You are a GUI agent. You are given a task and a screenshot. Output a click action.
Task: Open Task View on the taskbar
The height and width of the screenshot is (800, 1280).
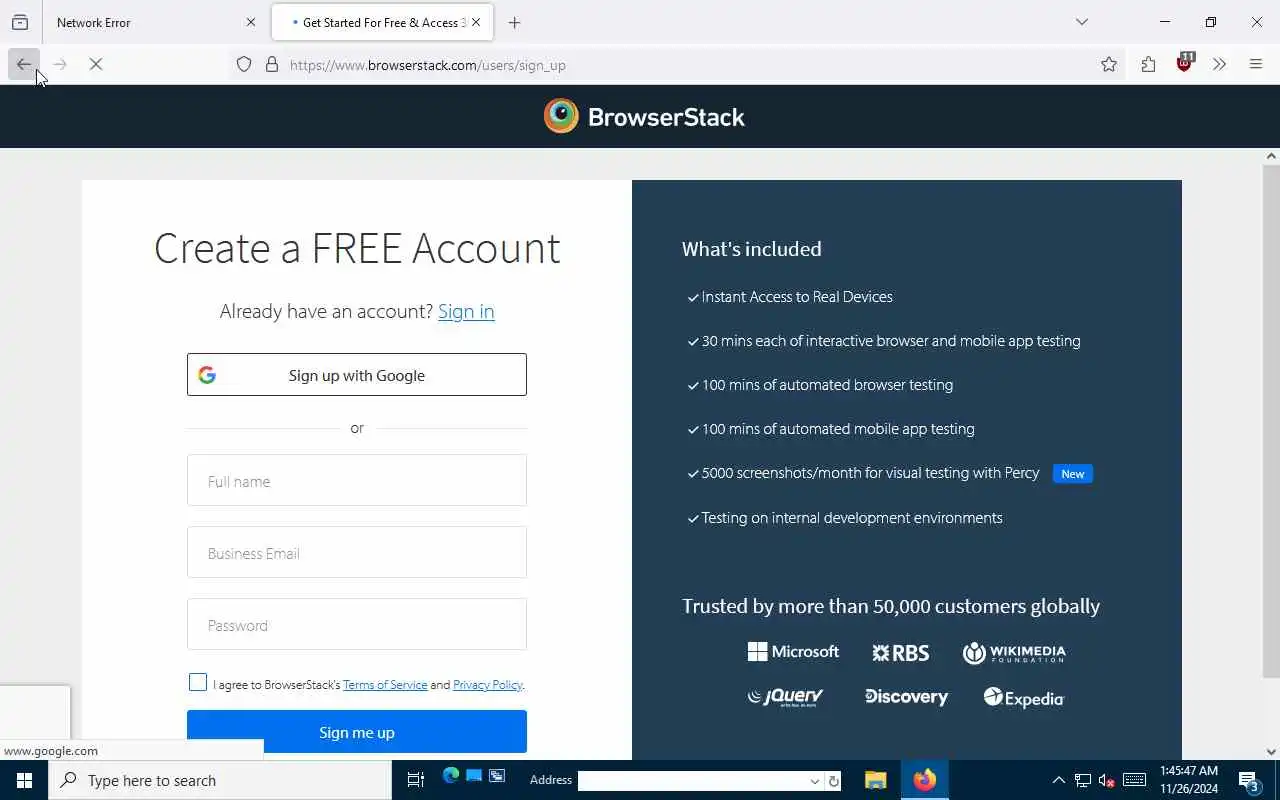point(416,780)
